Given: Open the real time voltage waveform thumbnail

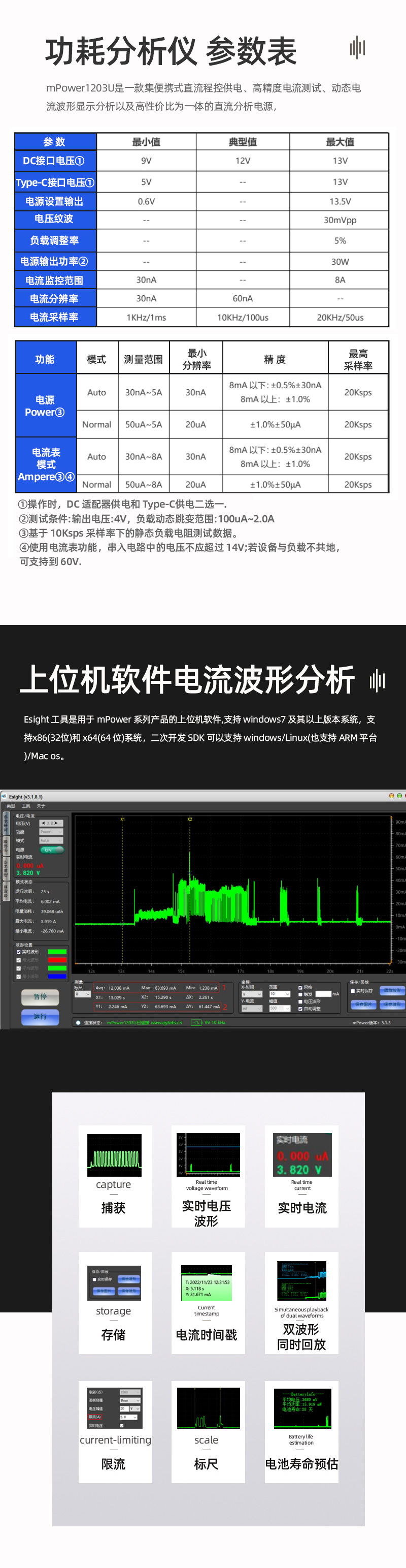Looking at the screenshot, I should (x=208, y=1154).
